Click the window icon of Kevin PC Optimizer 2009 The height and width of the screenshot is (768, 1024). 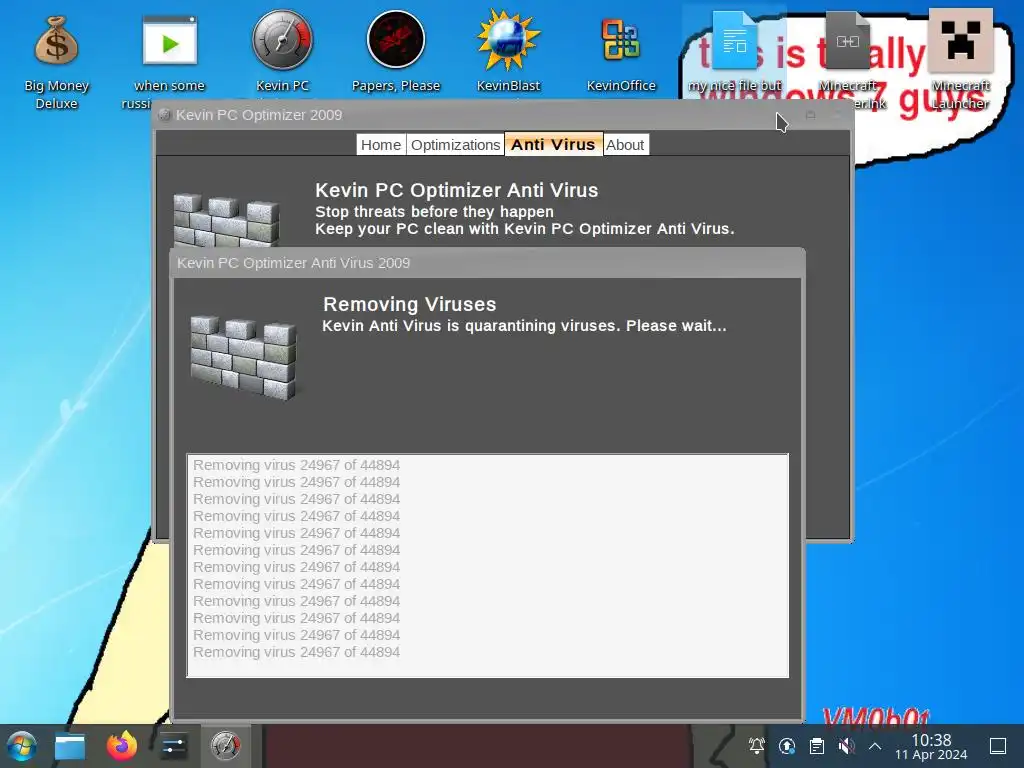point(165,115)
